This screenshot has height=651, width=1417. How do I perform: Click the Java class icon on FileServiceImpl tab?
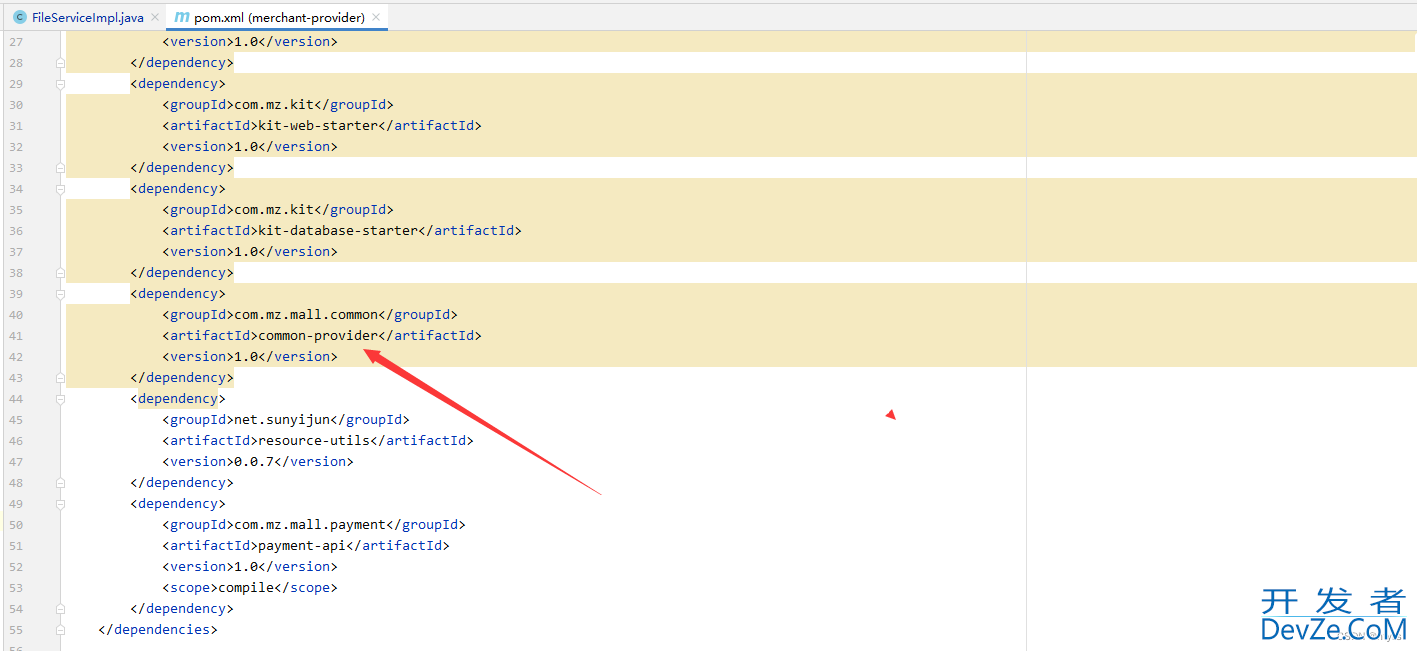[x=19, y=18]
